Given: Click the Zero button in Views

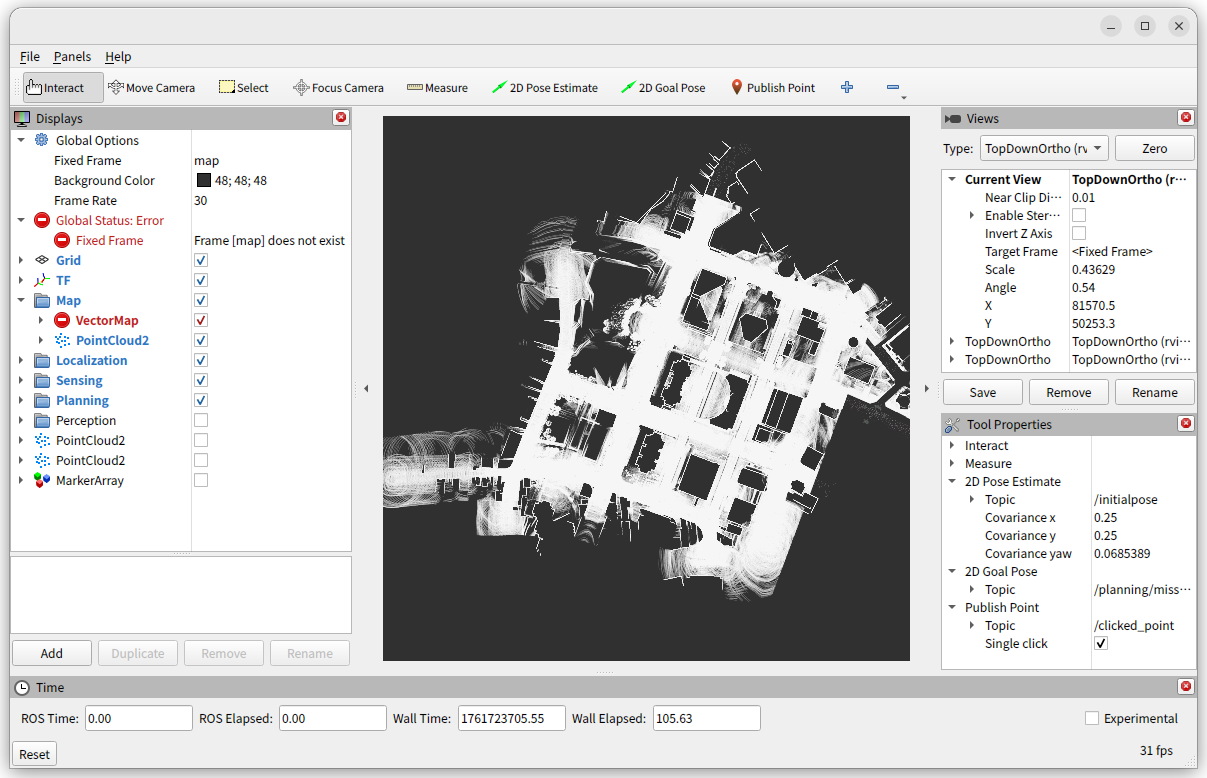Looking at the screenshot, I should [x=1154, y=149].
